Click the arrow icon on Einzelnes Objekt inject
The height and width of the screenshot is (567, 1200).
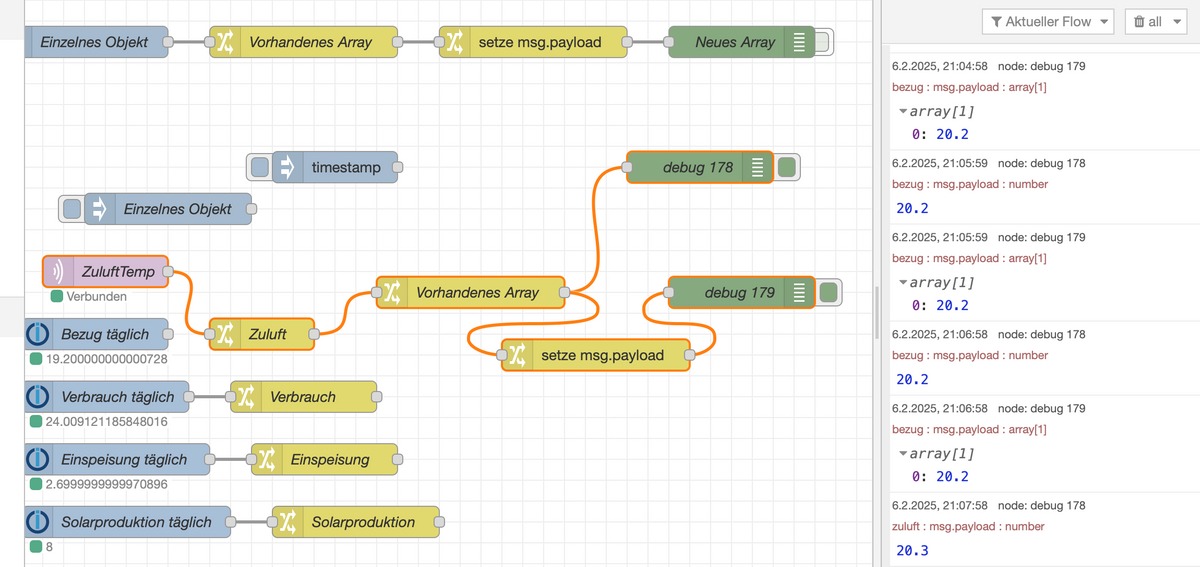point(99,209)
